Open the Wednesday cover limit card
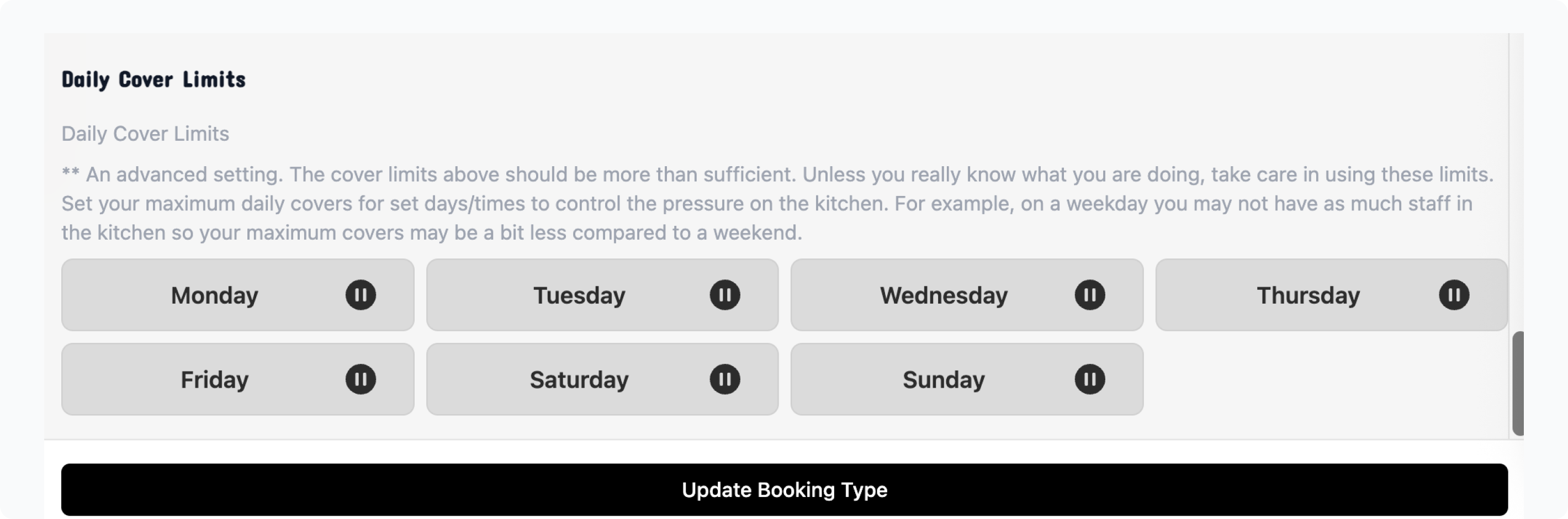 pos(943,295)
